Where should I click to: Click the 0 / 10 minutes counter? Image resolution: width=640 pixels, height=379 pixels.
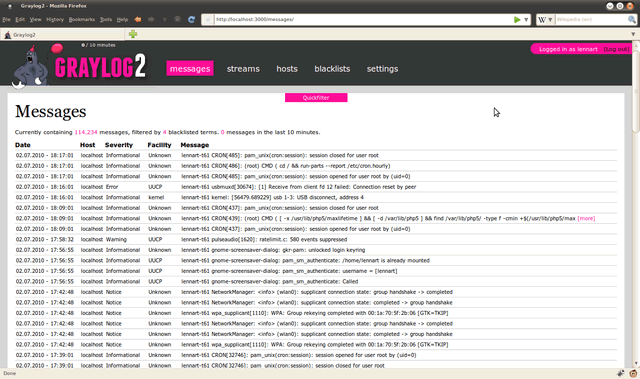(98, 45)
